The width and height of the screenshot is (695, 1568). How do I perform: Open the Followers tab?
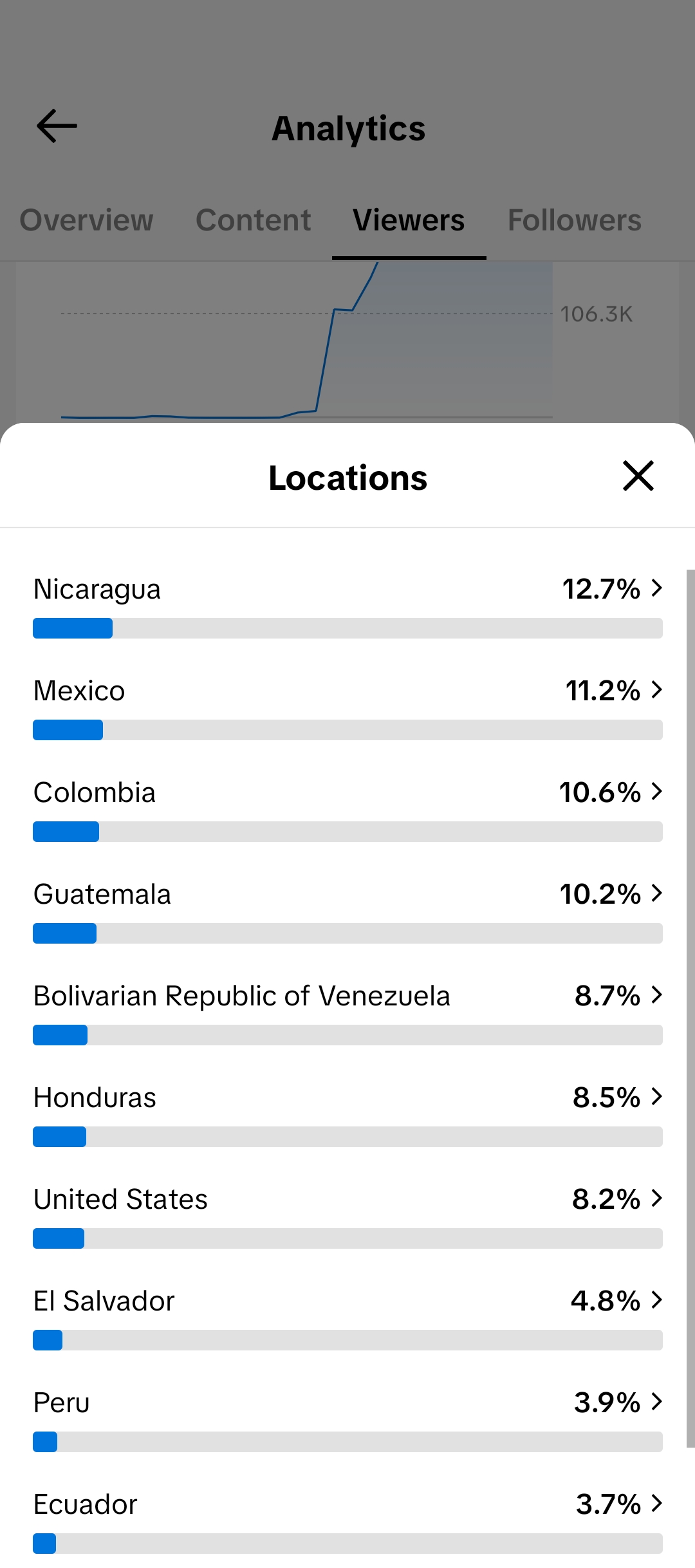575,220
